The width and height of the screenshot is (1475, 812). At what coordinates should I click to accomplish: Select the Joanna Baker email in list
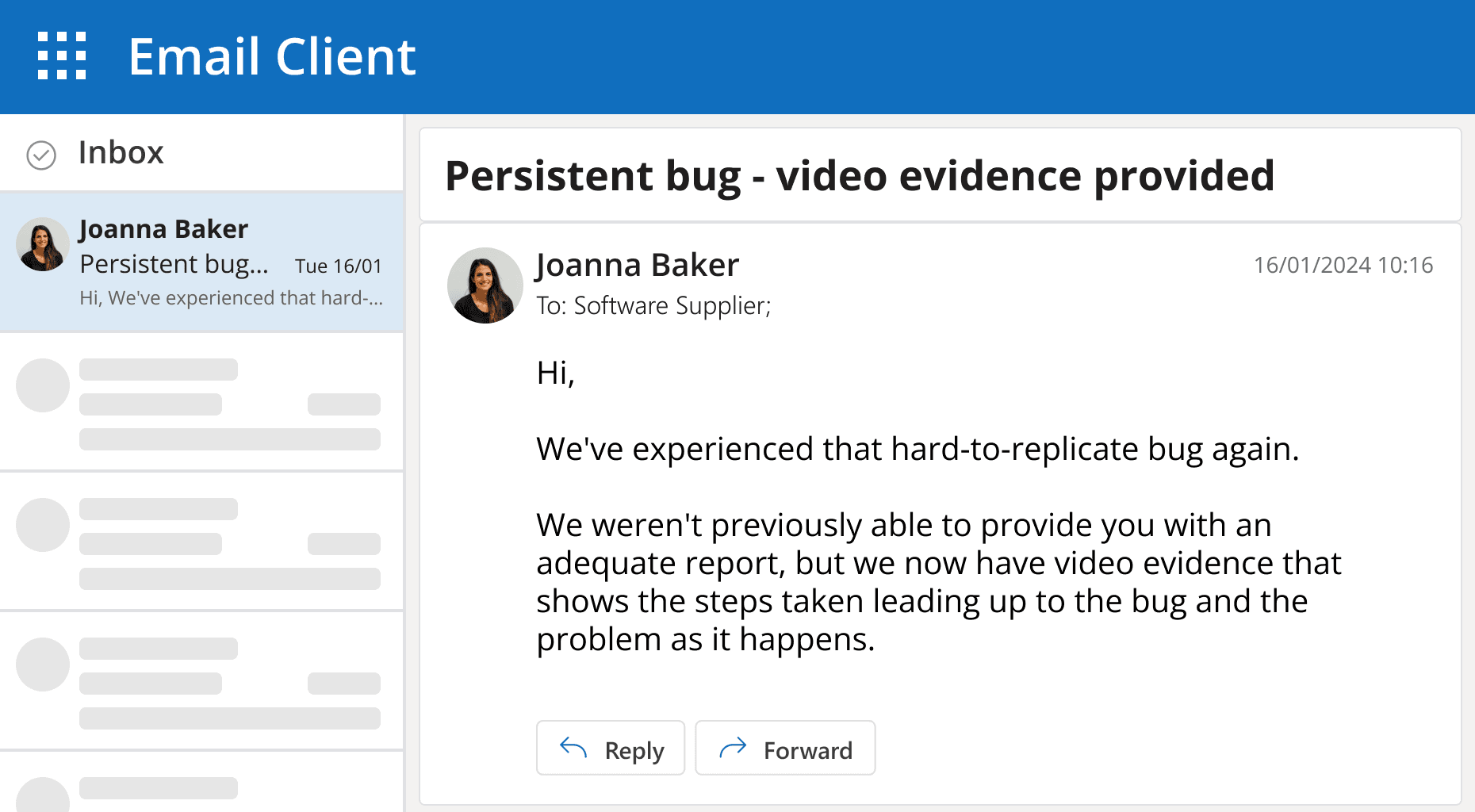201,262
